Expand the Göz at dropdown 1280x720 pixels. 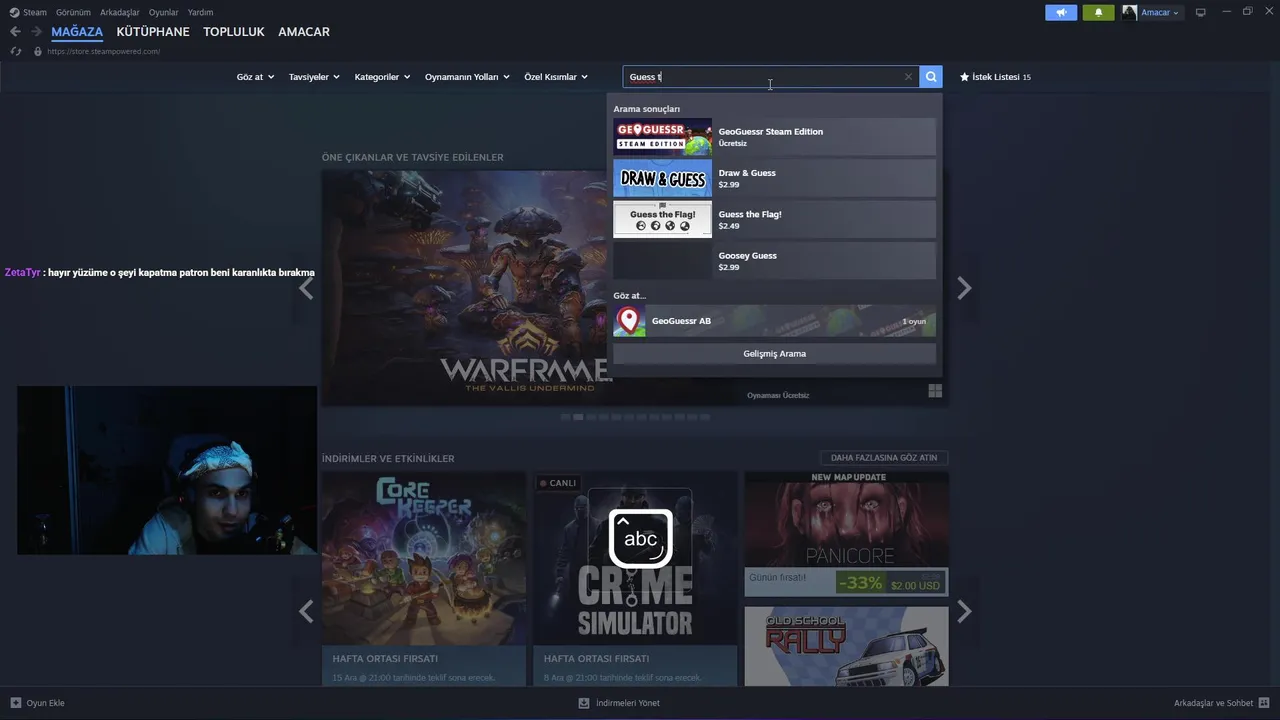255,77
